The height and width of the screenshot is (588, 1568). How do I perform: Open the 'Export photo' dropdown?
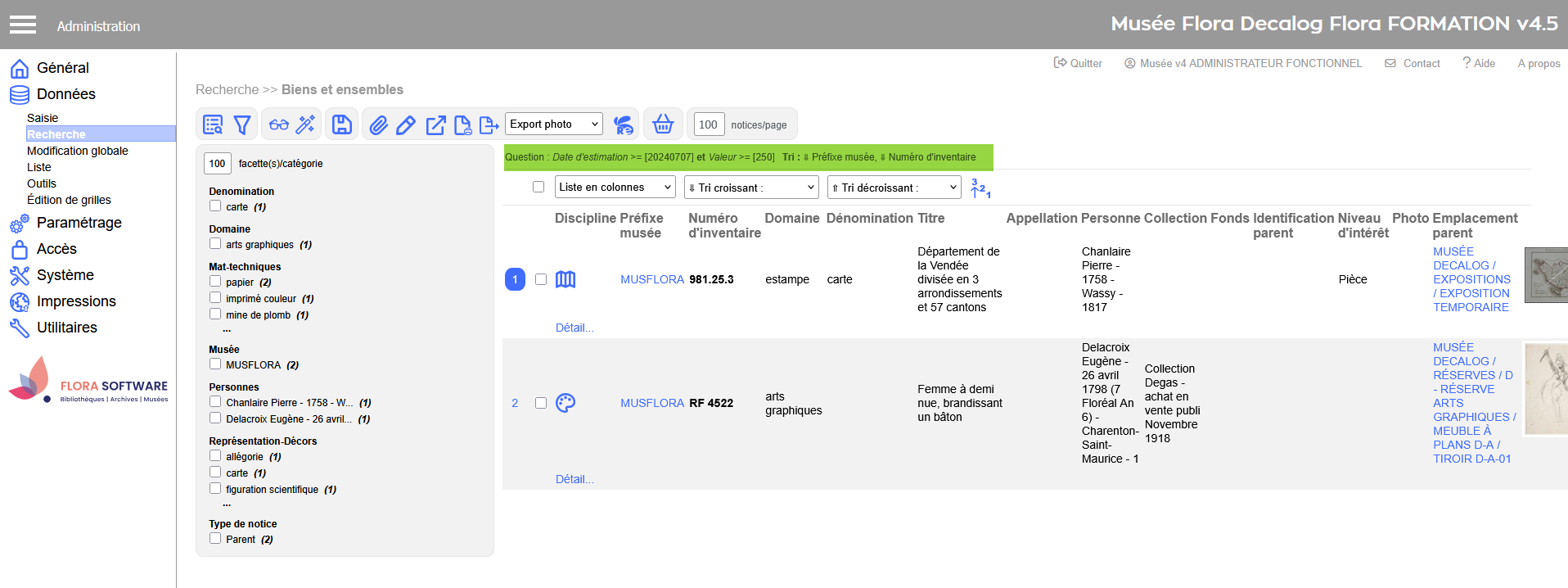pyautogui.click(x=554, y=124)
